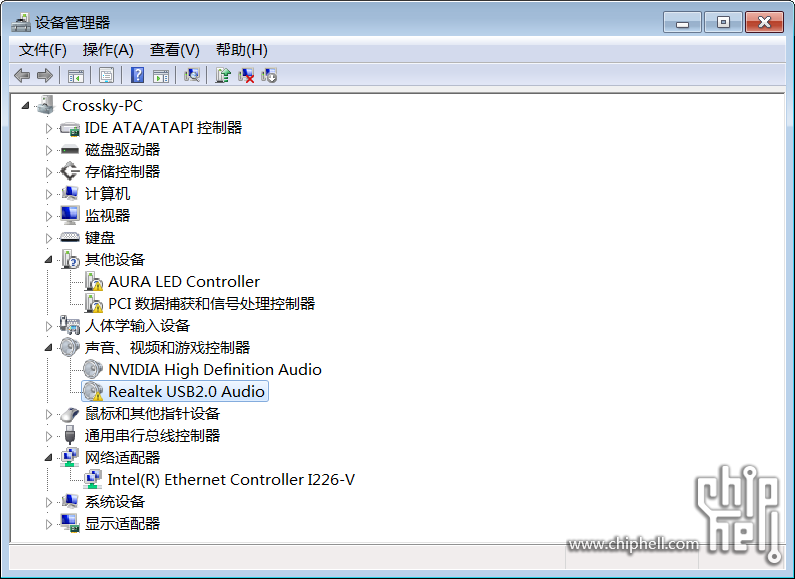
Task: Select PCI 数据捕获和信号处理控制器 entry
Action: (x=211, y=303)
